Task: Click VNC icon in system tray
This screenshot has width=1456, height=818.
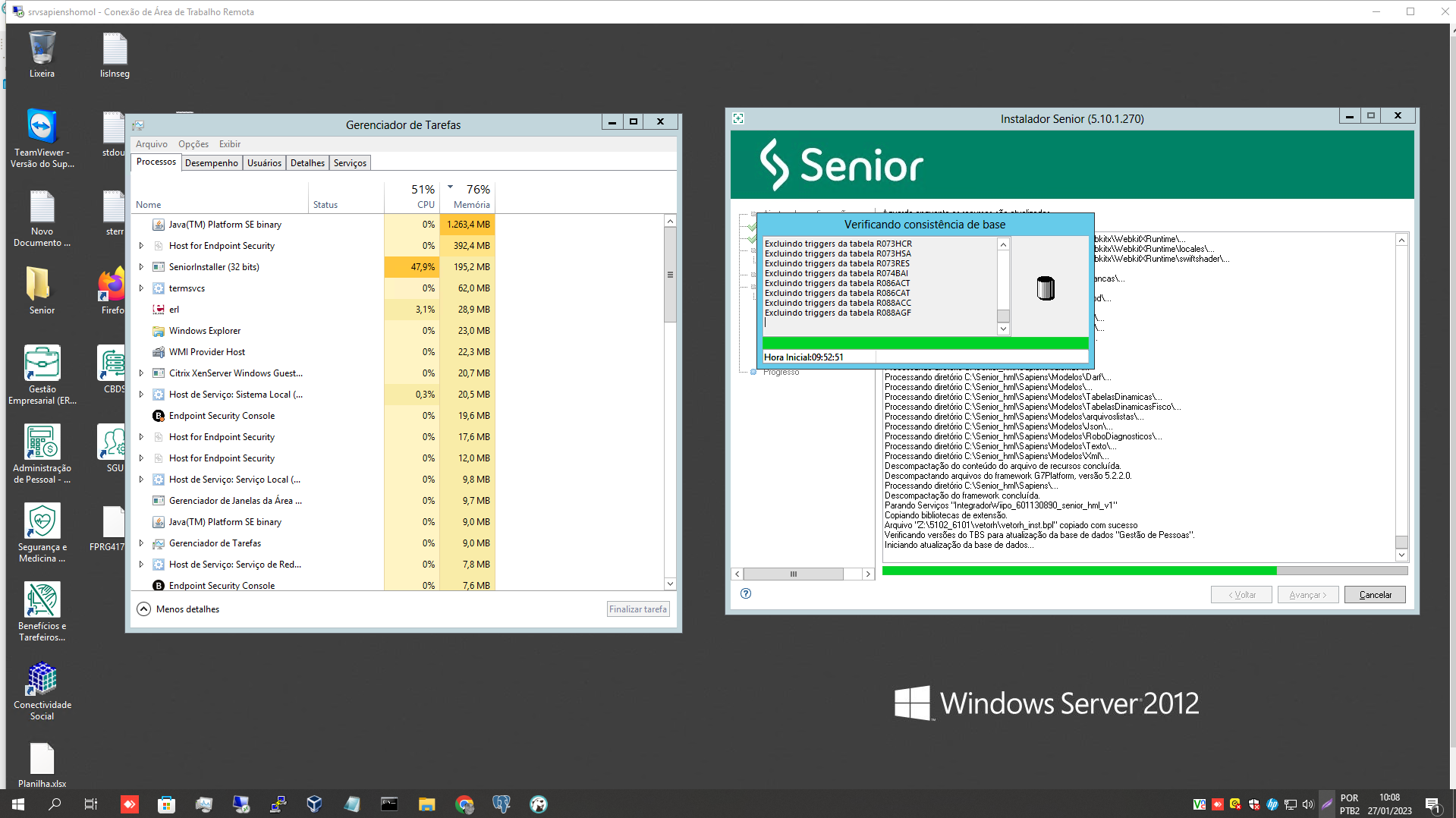Action: [x=1199, y=804]
